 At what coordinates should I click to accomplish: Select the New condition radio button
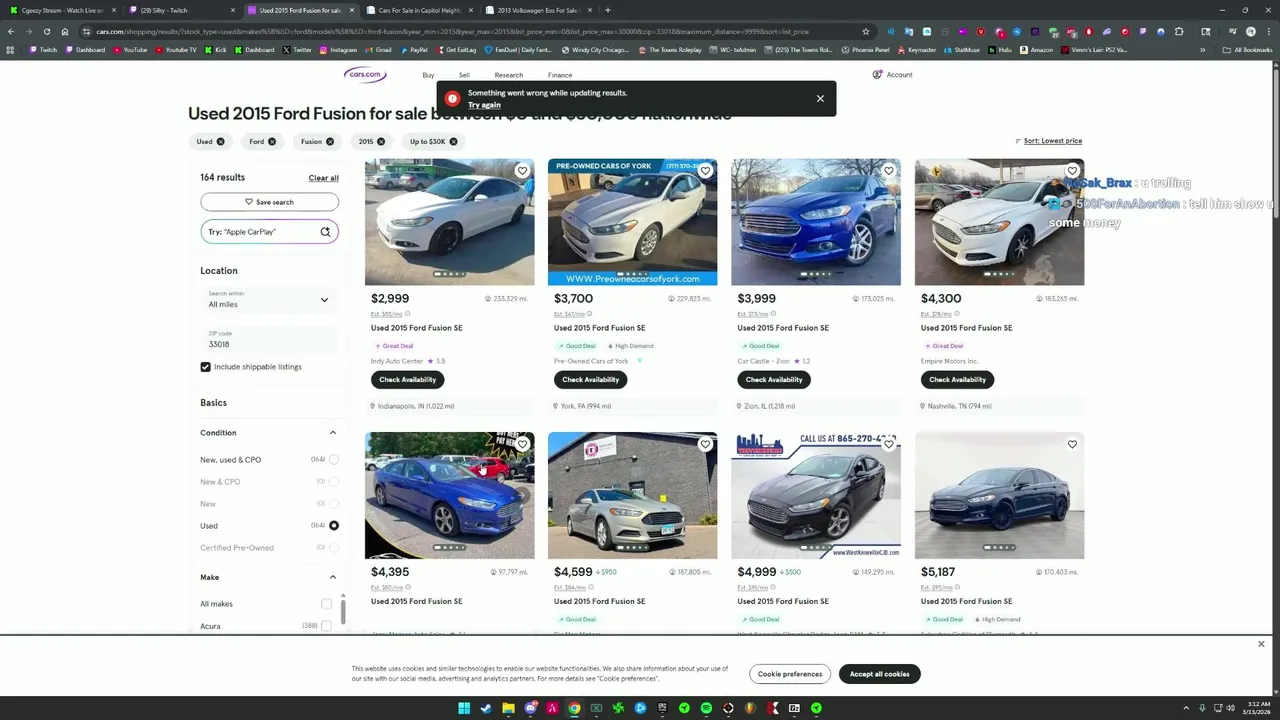334,504
